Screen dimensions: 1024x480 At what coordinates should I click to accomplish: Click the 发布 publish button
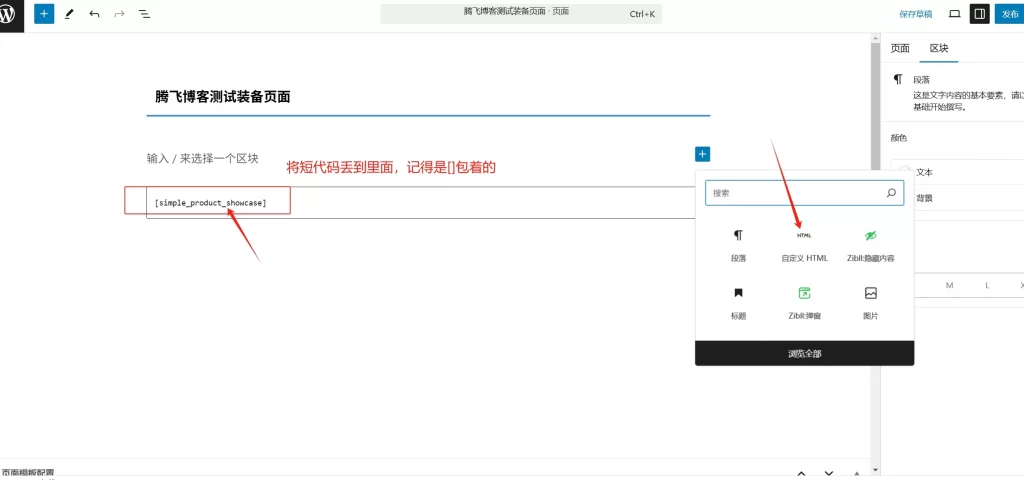click(x=1010, y=14)
